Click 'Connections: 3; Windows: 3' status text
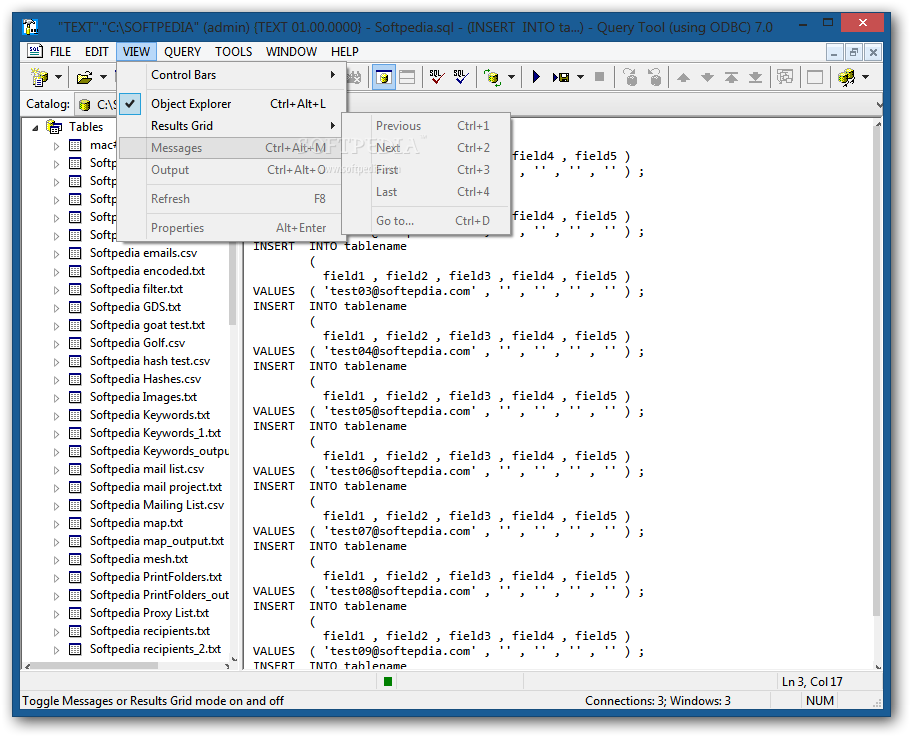 coord(658,701)
